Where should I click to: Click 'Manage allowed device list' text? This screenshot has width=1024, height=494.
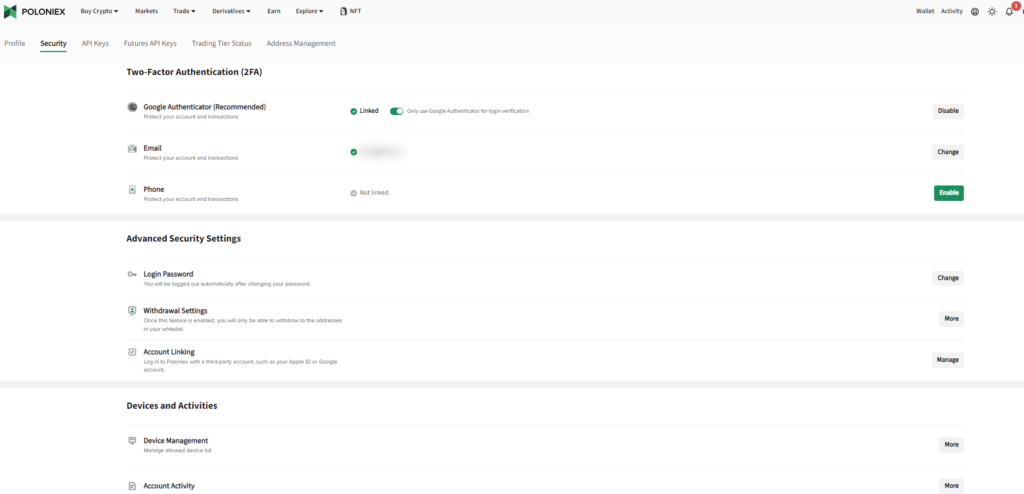[x=177, y=450]
